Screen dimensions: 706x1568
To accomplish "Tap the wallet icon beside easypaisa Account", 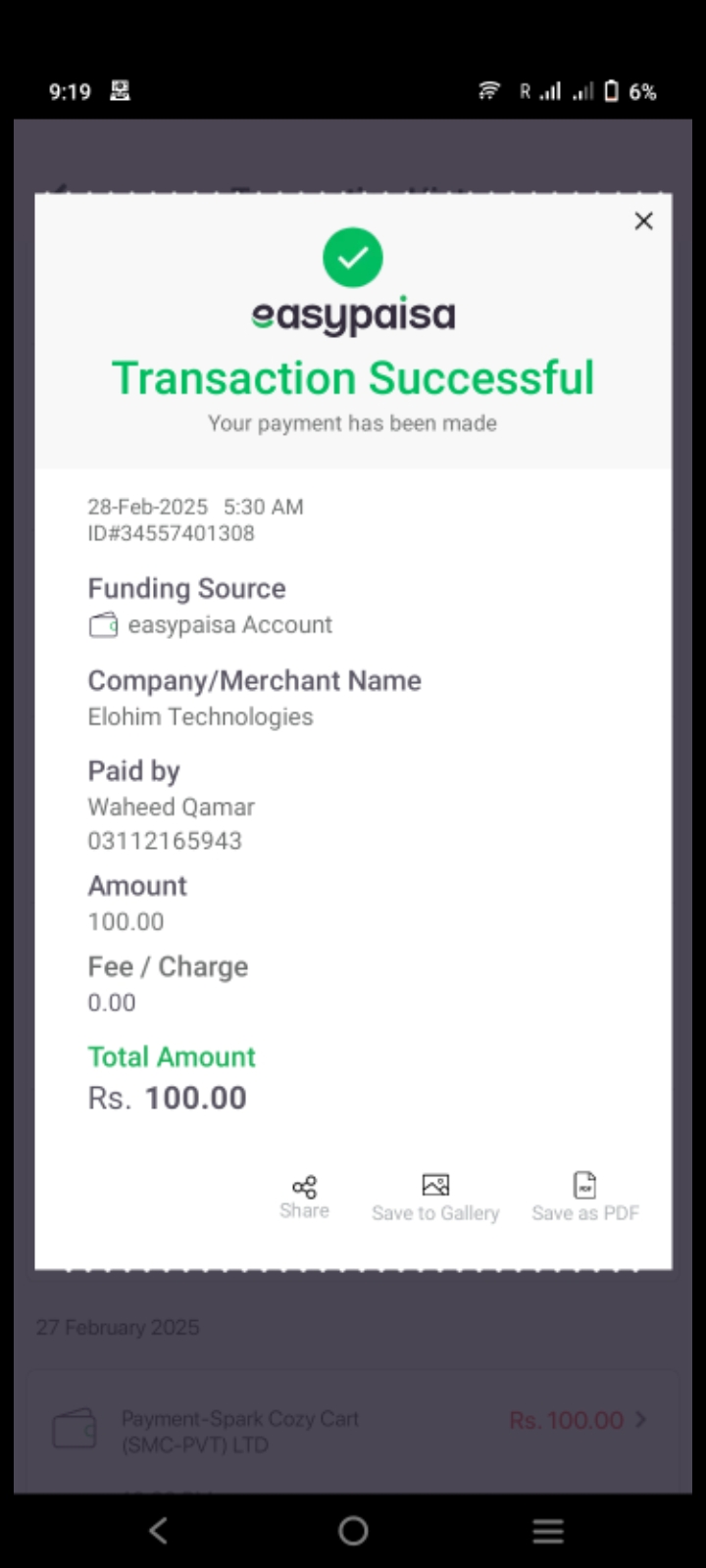I will pyautogui.click(x=104, y=625).
